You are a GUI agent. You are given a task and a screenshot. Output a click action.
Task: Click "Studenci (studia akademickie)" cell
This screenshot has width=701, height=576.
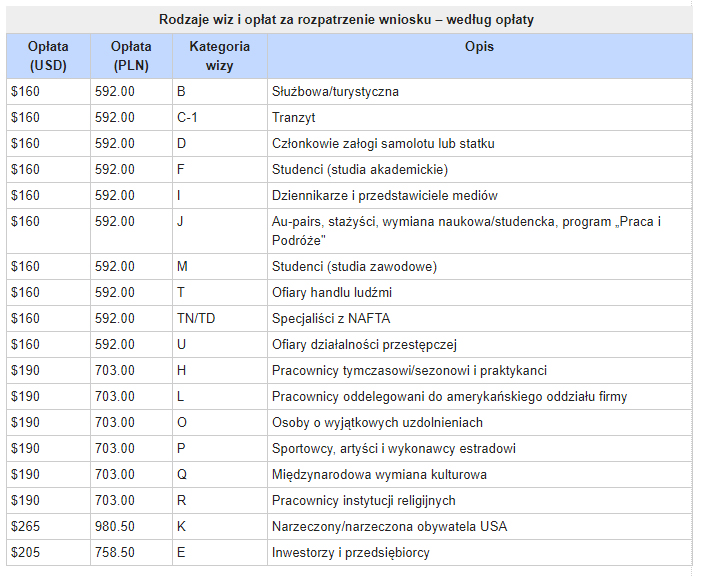point(479,169)
